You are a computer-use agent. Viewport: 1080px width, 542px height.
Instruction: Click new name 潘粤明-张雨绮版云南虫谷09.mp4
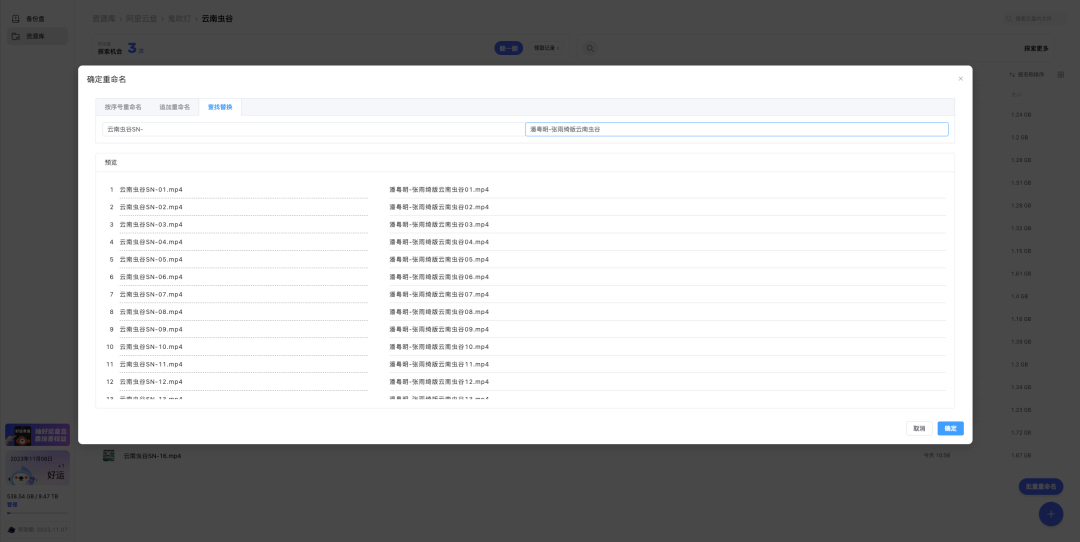click(x=439, y=329)
